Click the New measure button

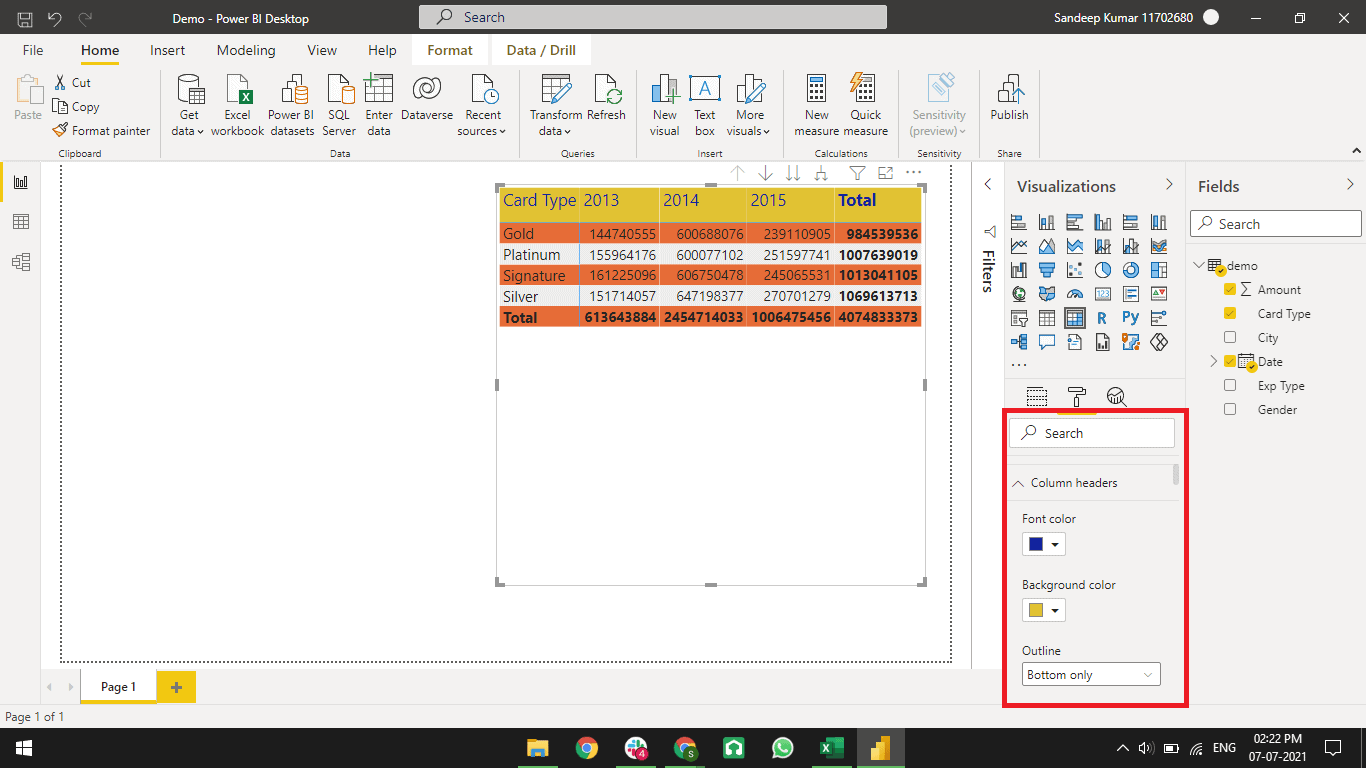coord(816,103)
